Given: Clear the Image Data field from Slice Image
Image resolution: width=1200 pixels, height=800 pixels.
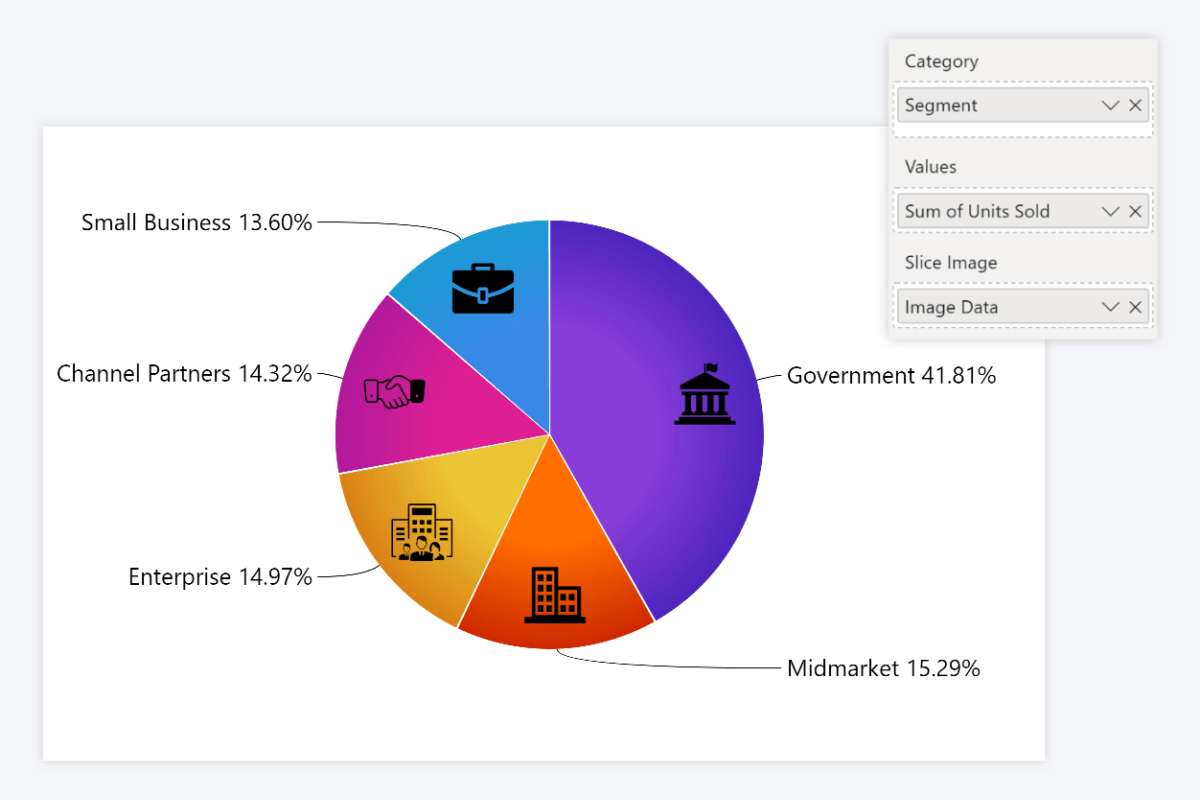Looking at the screenshot, I should tap(1136, 306).
